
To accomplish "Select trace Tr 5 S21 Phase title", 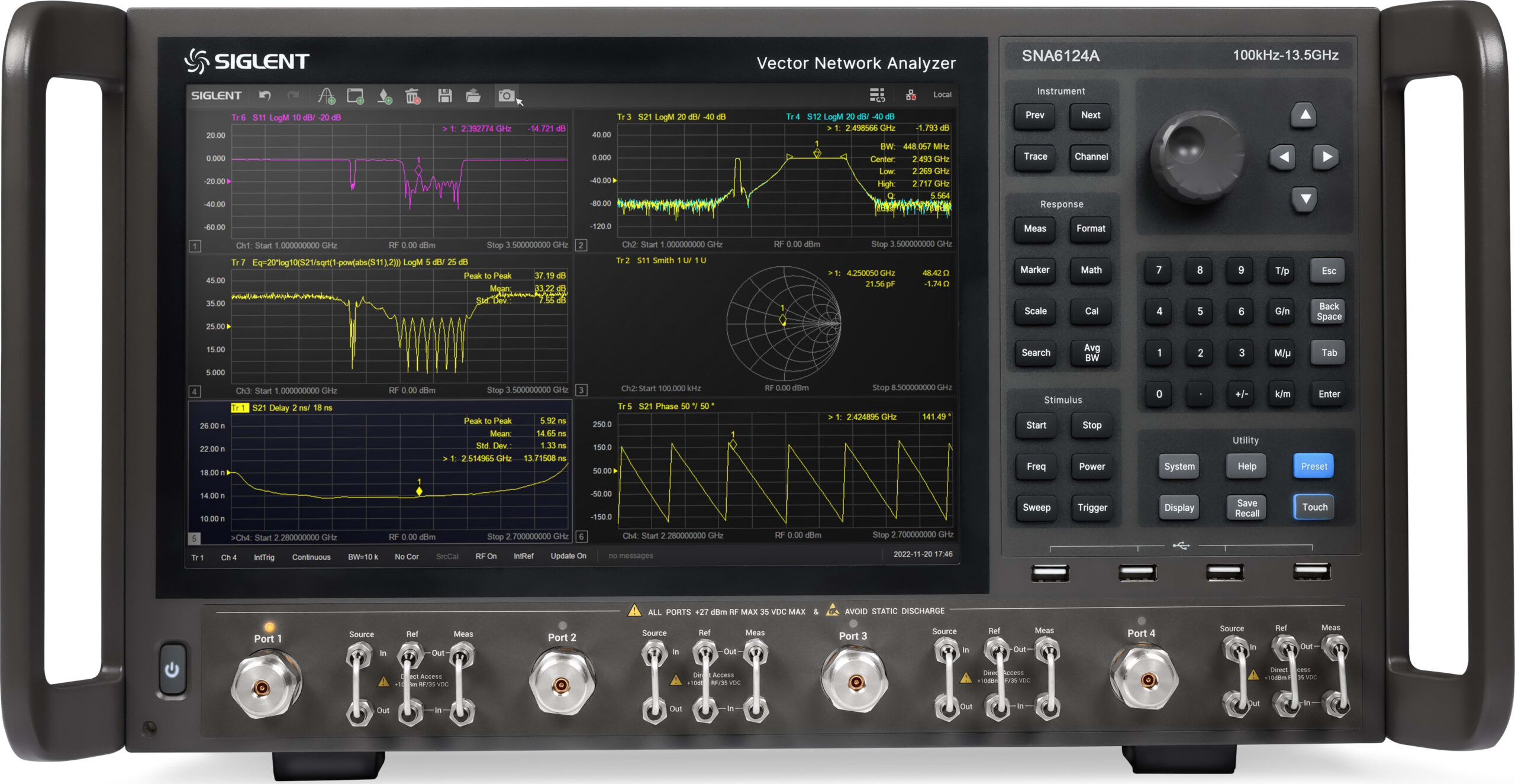I will click(666, 406).
